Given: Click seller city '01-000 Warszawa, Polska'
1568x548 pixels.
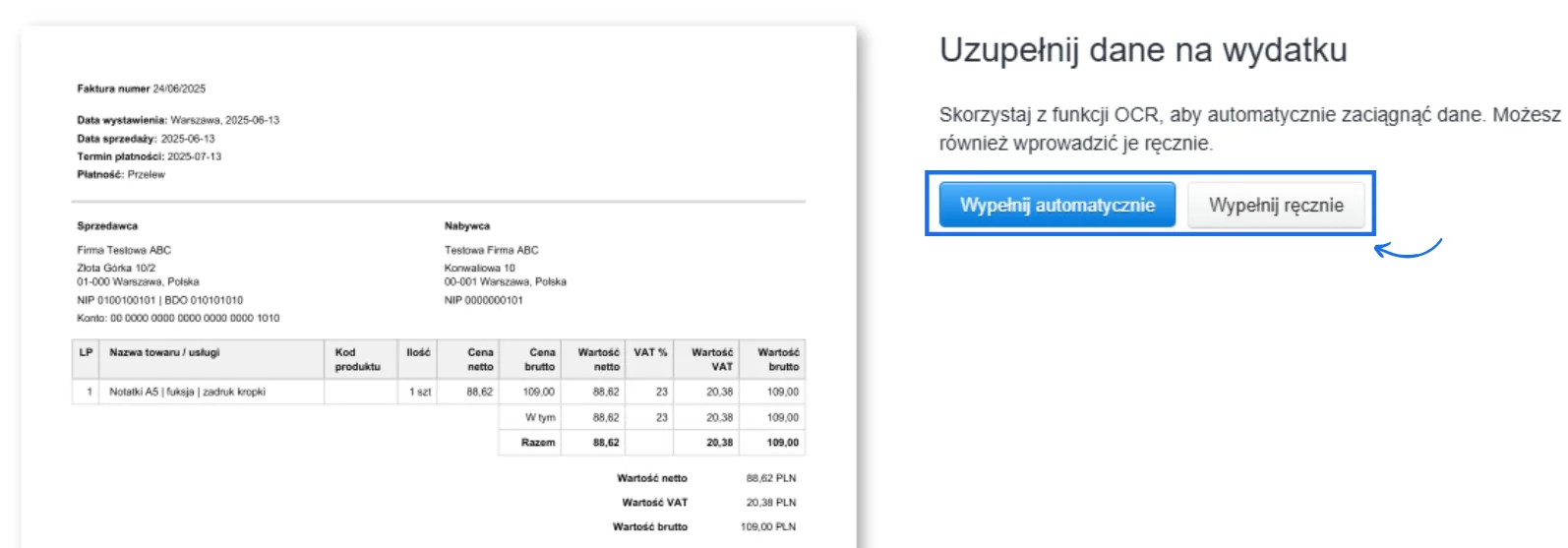Looking at the screenshot, I should point(138,281).
